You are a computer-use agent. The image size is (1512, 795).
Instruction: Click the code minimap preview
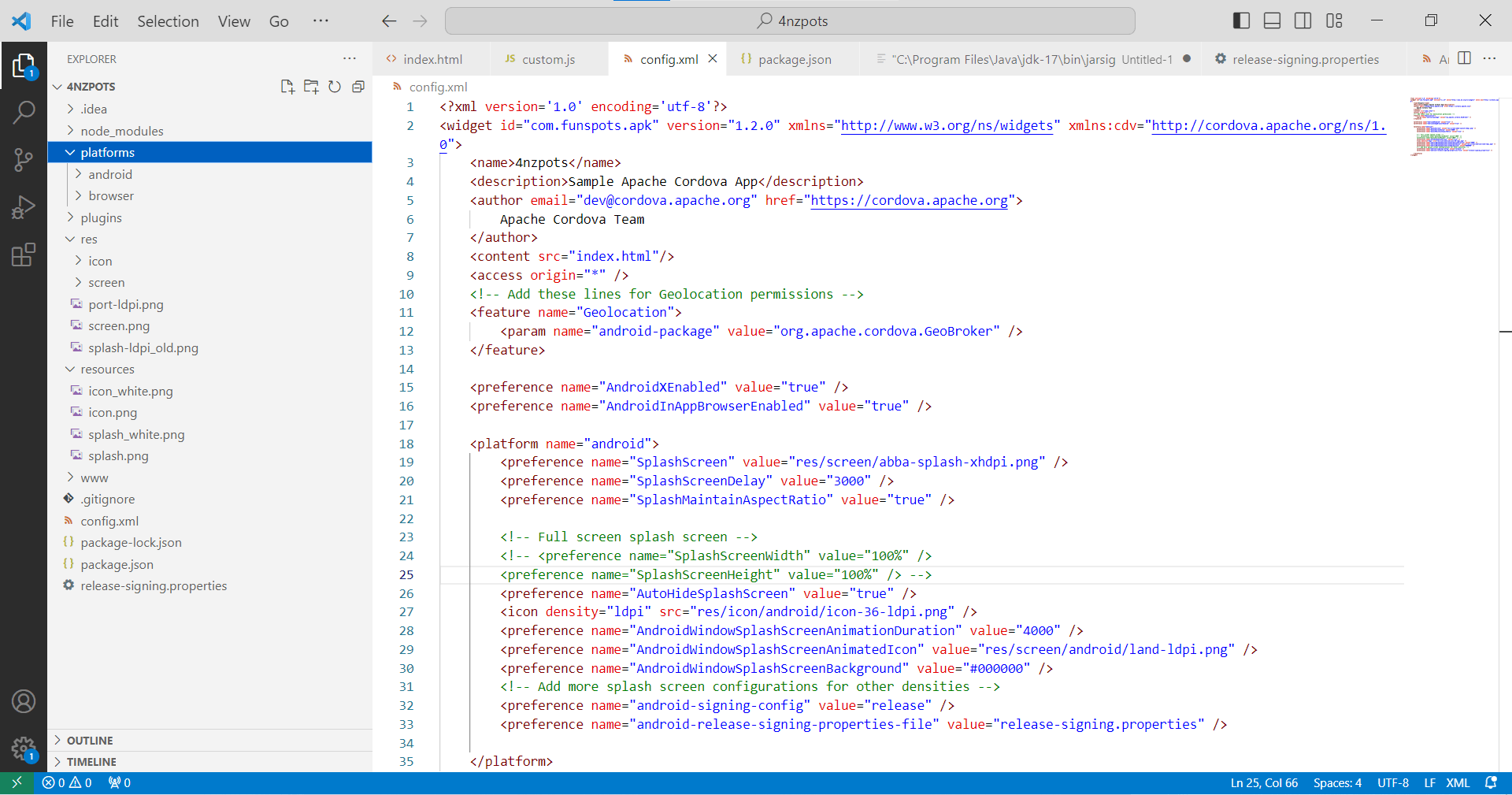click(x=1454, y=127)
